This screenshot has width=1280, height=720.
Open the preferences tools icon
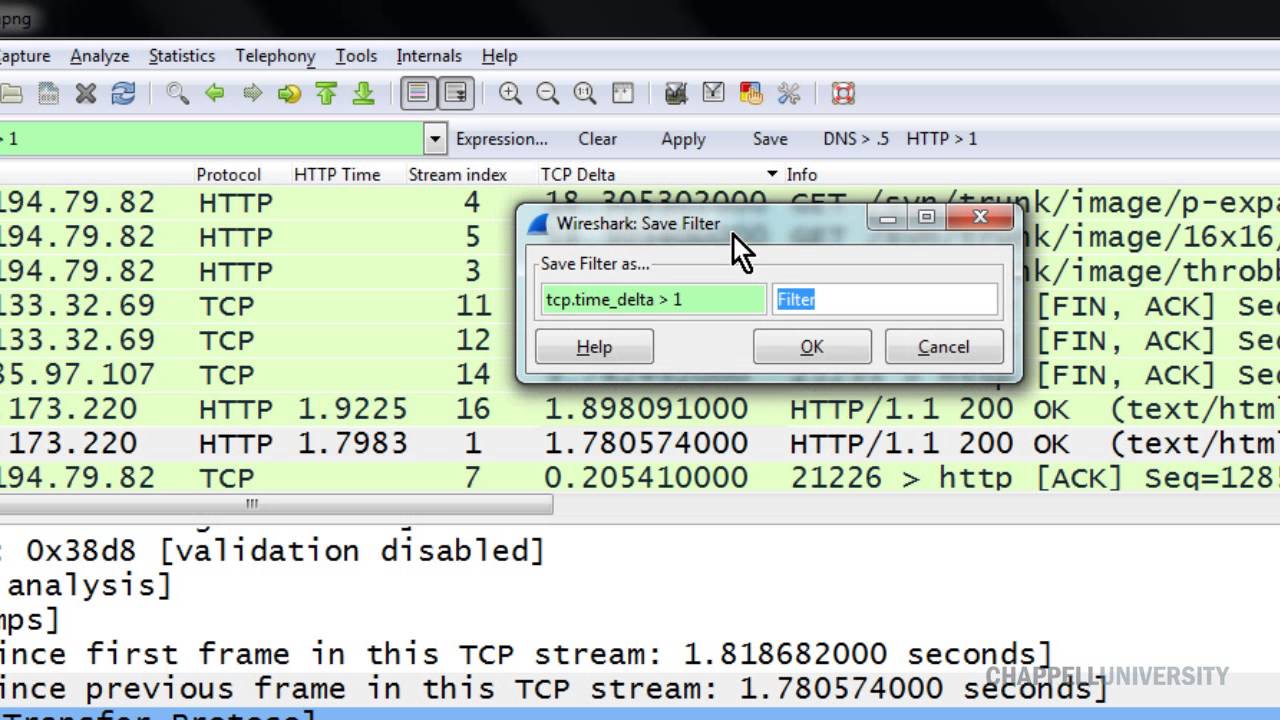(788, 94)
